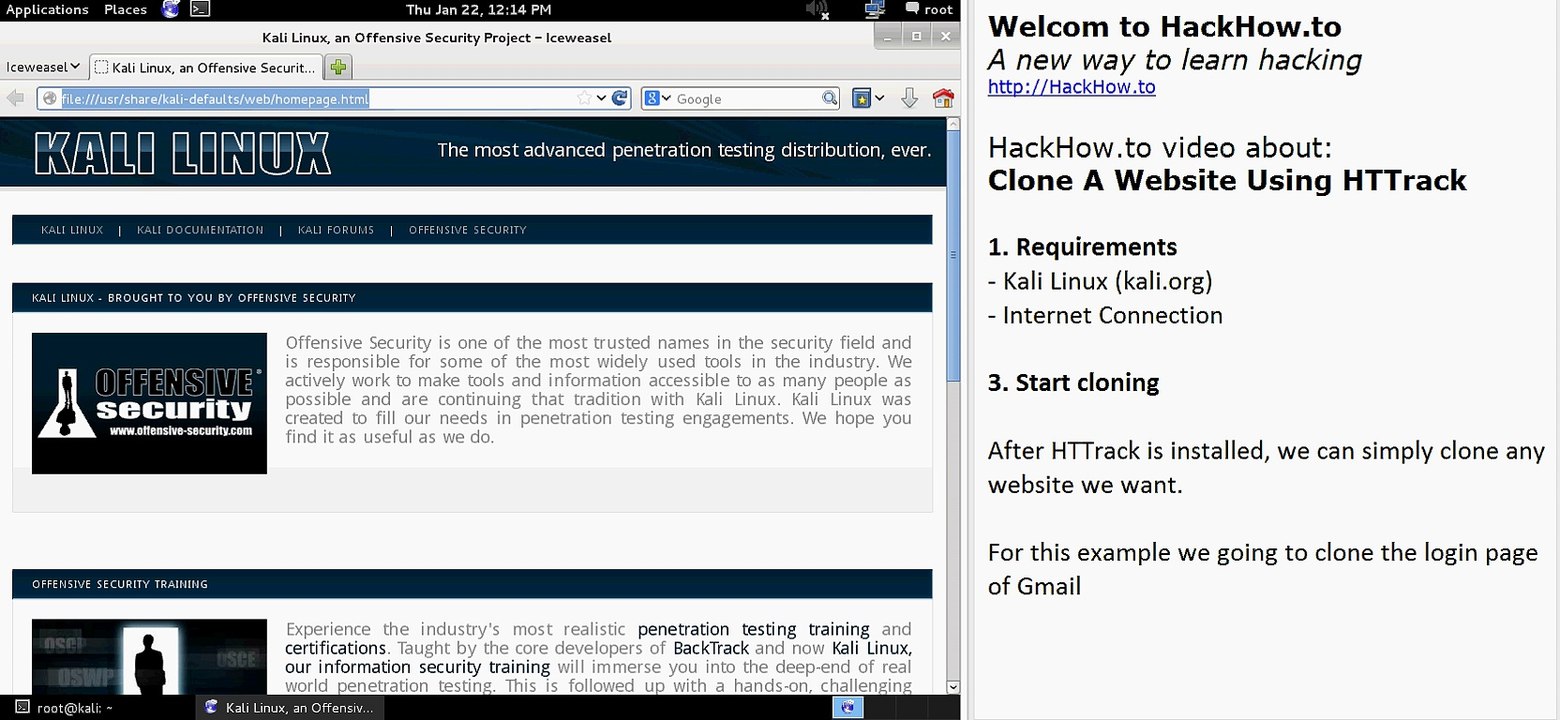Go to the home page via house icon

[x=942, y=98]
